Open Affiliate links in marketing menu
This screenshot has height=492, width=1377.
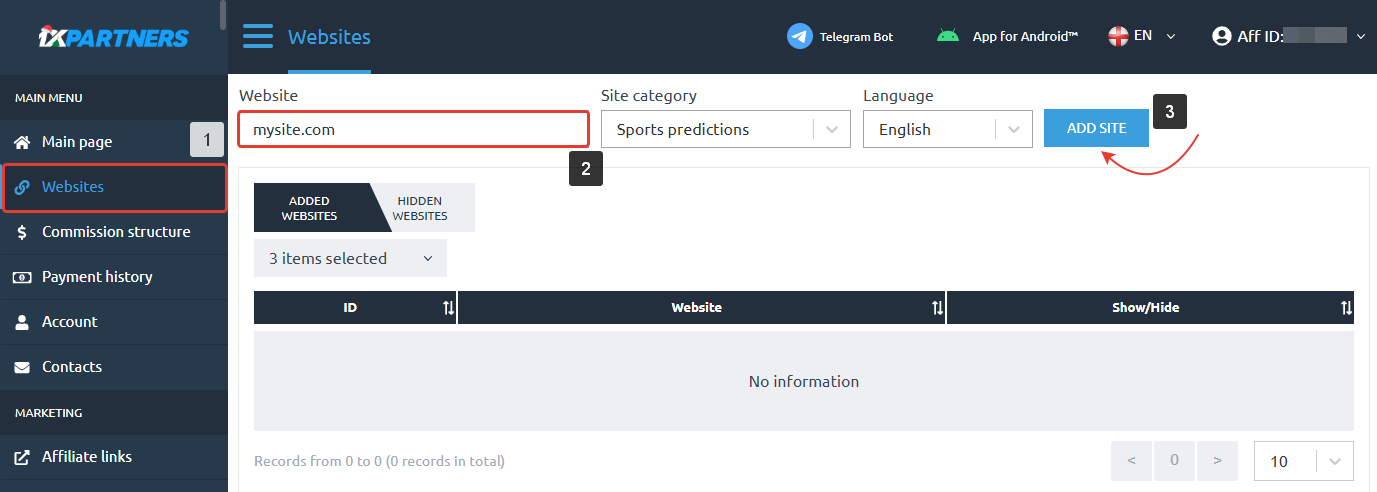click(x=86, y=457)
